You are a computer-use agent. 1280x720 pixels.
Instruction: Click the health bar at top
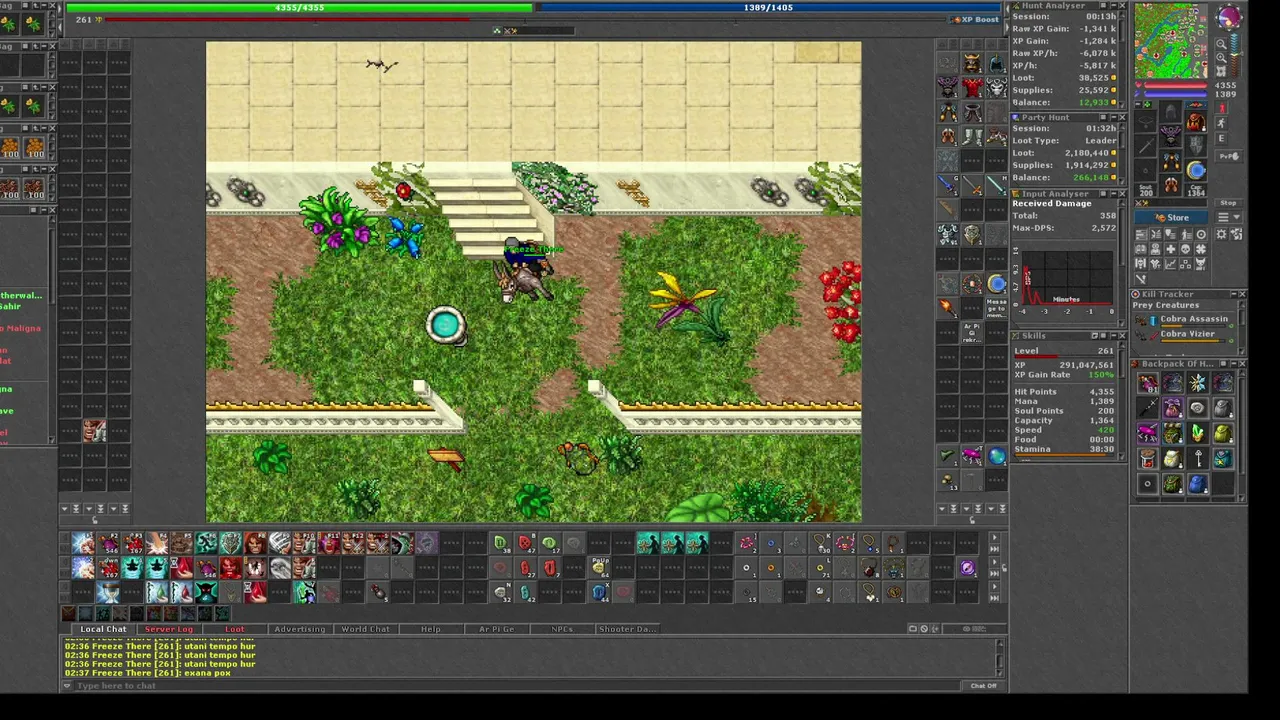coord(299,8)
